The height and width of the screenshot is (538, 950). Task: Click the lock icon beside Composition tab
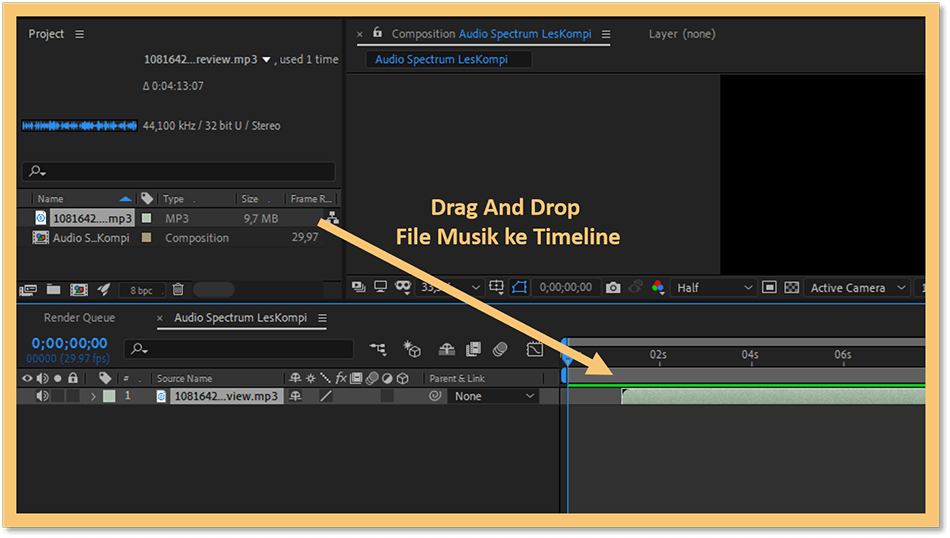click(377, 33)
